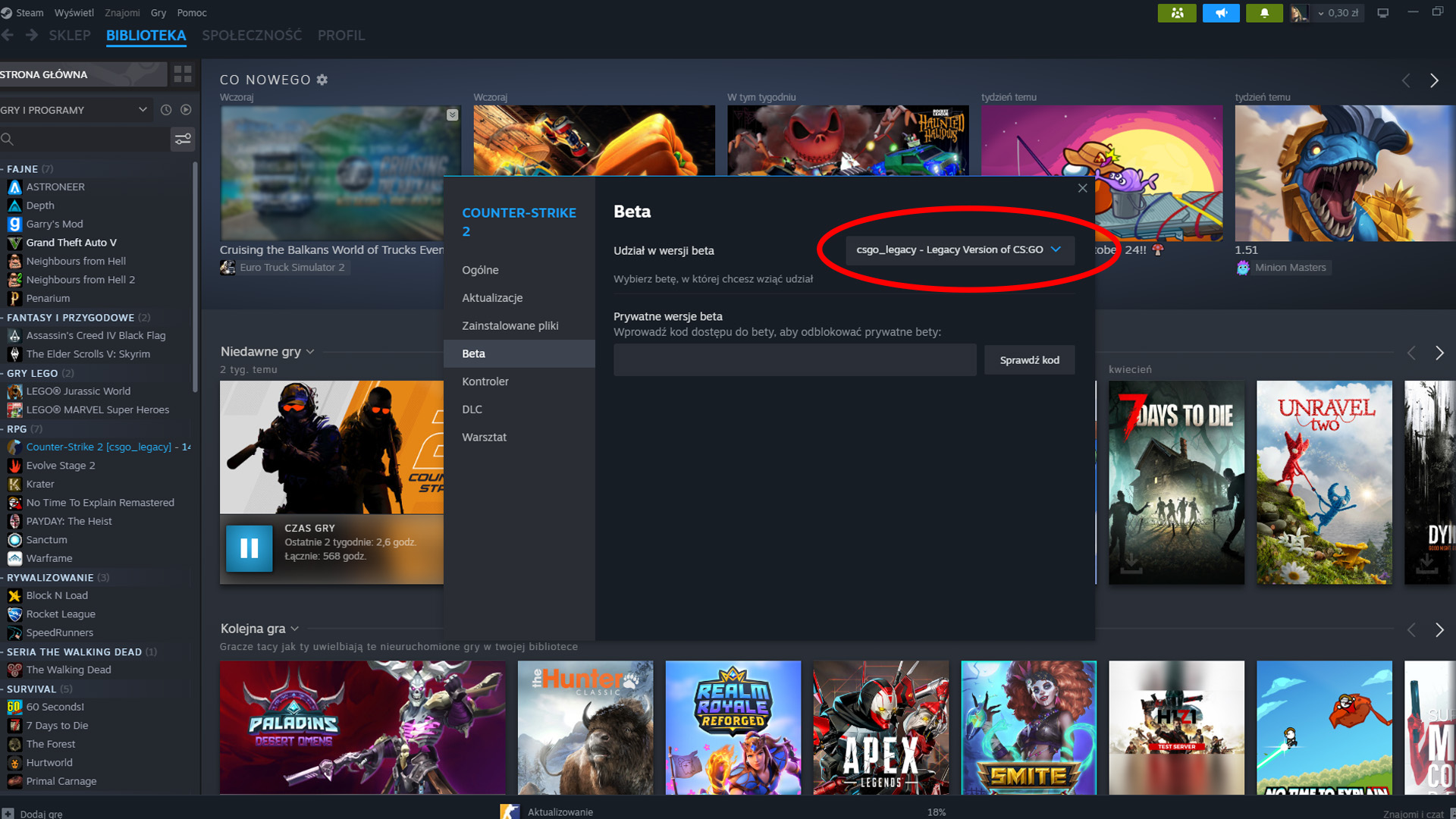
Task: Click the Dodaj grę plus icon
Action: (x=8, y=813)
